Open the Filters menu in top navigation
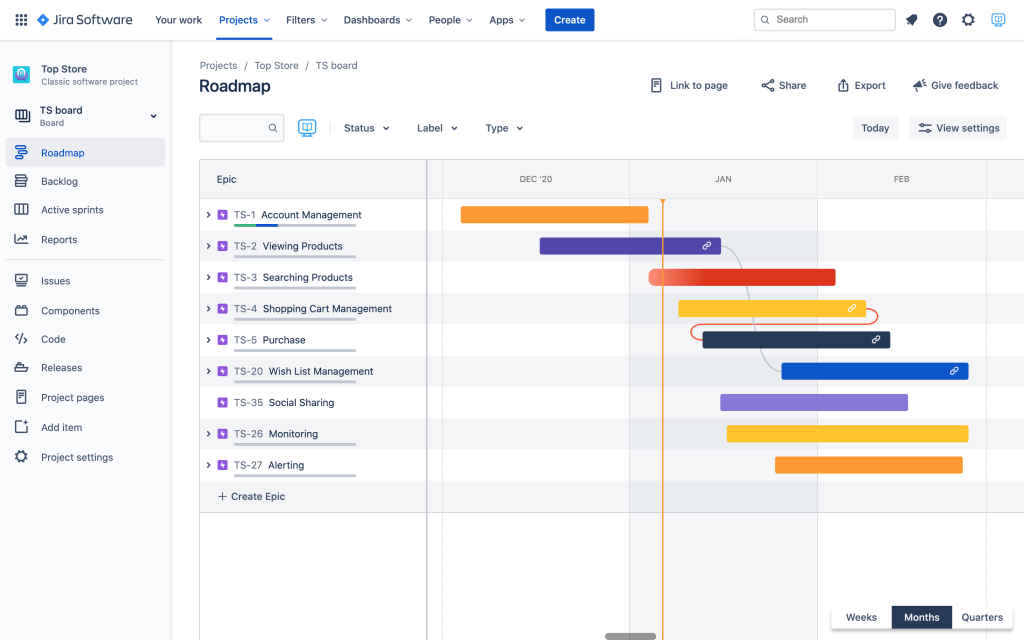This screenshot has width=1024, height=640. pos(306,20)
